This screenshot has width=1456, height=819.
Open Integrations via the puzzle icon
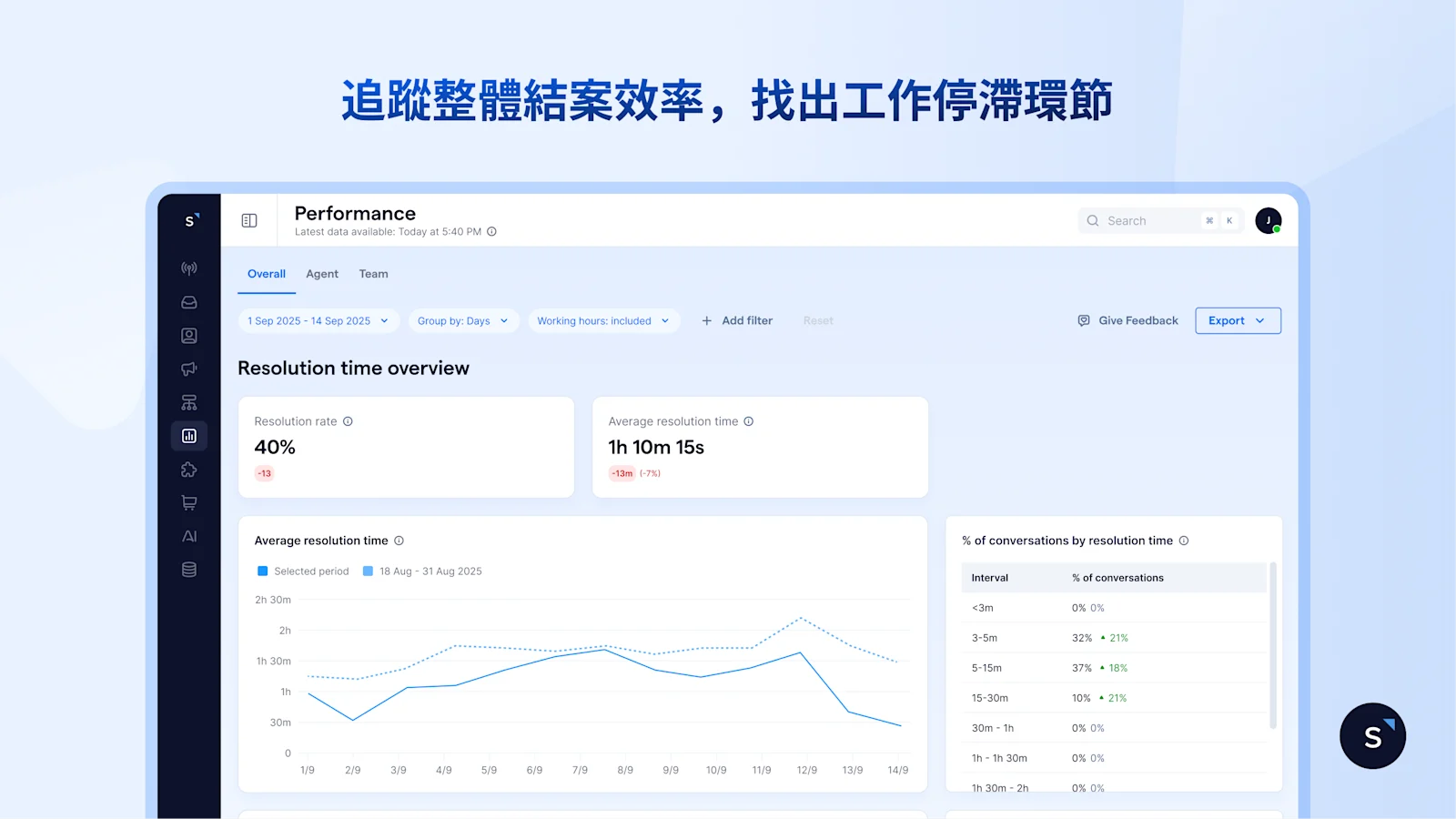(x=188, y=469)
